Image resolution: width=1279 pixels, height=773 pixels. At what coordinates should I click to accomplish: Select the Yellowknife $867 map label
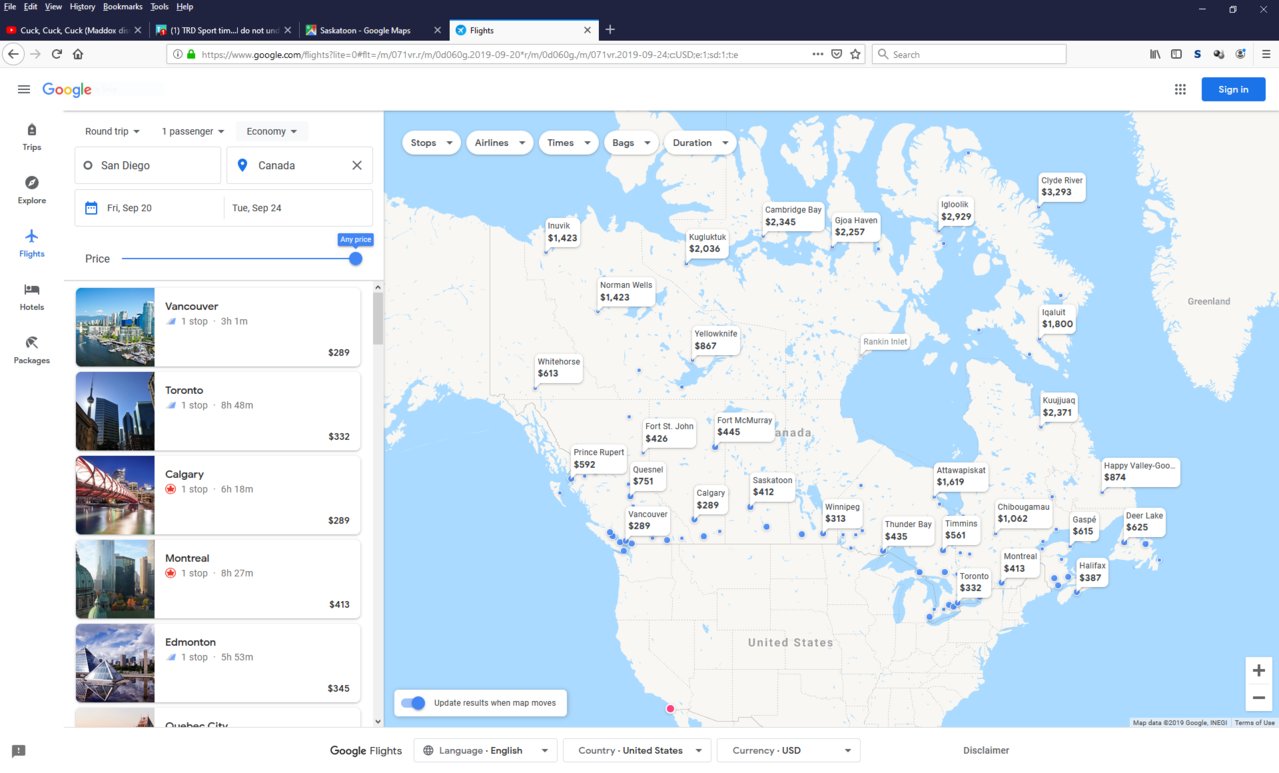click(x=716, y=340)
